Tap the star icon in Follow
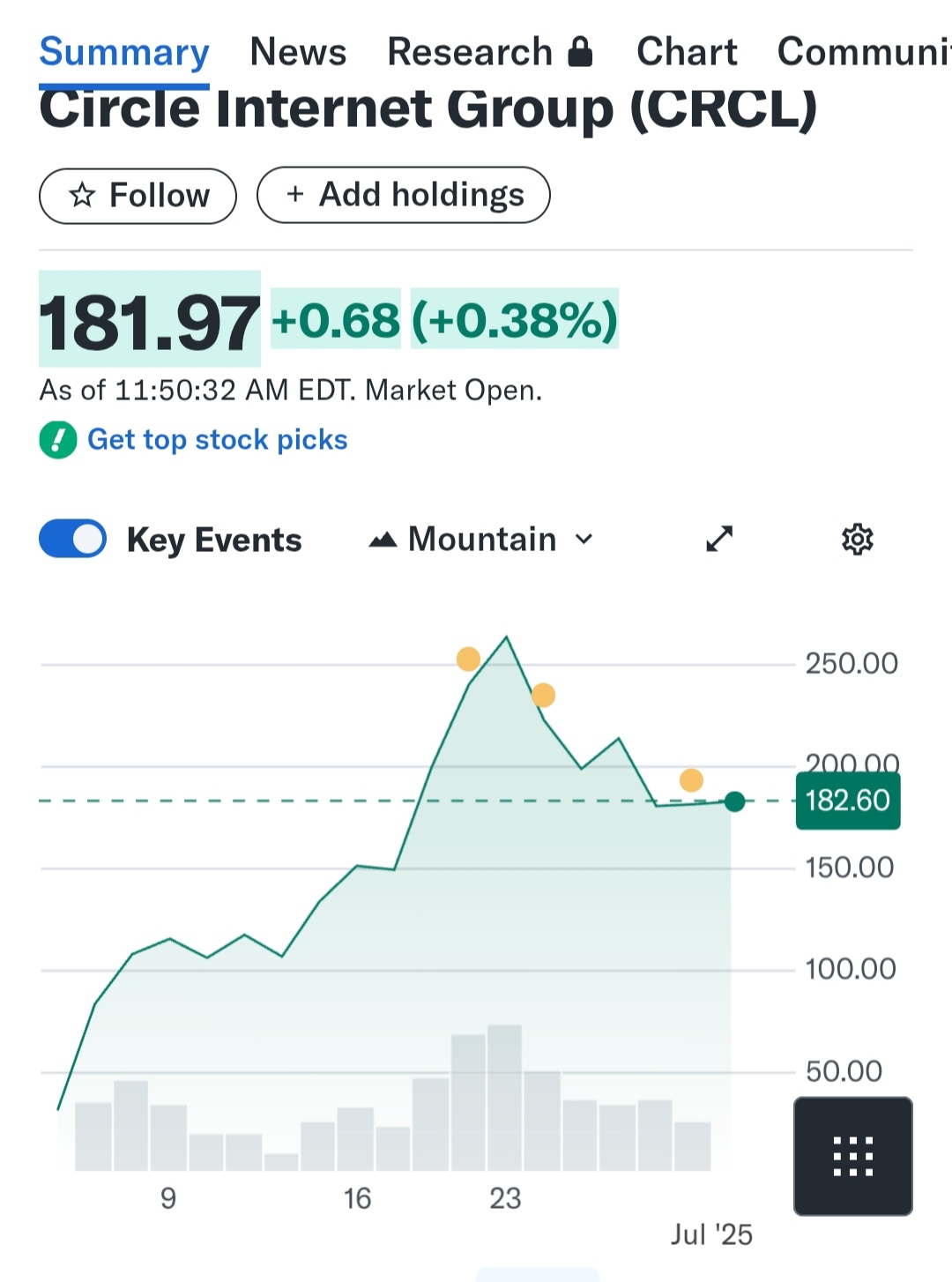 pyautogui.click(x=82, y=195)
